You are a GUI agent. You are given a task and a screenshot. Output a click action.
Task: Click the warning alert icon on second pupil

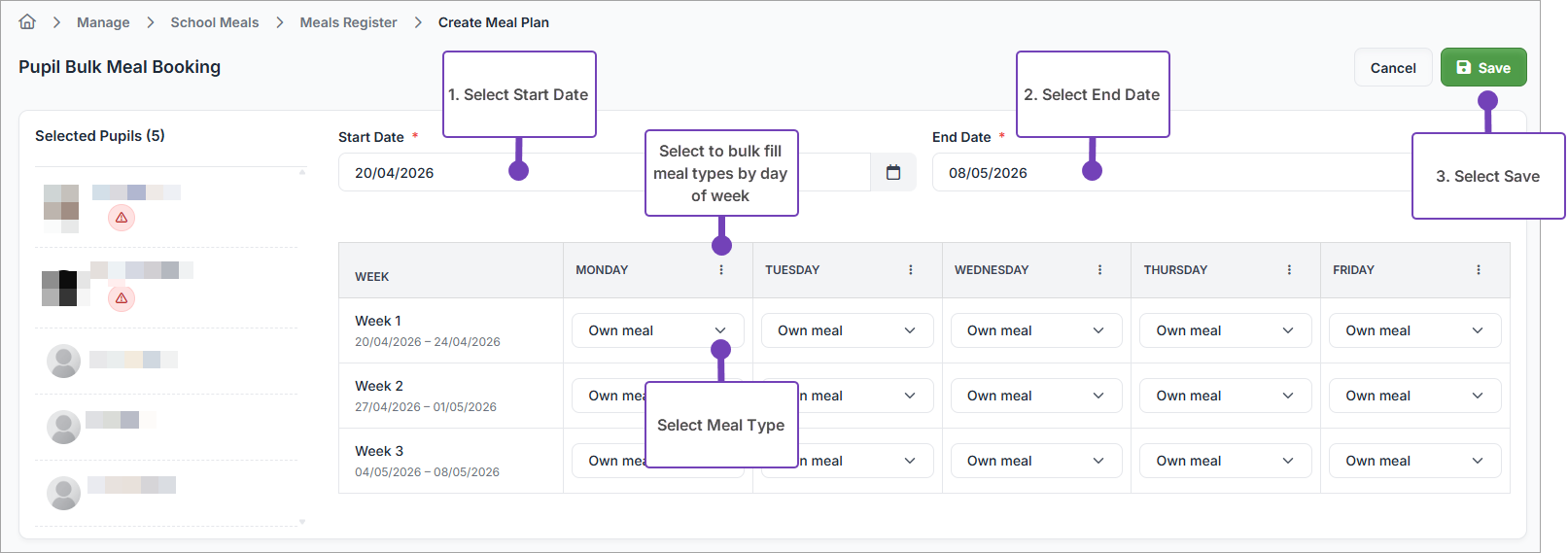pos(122,298)
